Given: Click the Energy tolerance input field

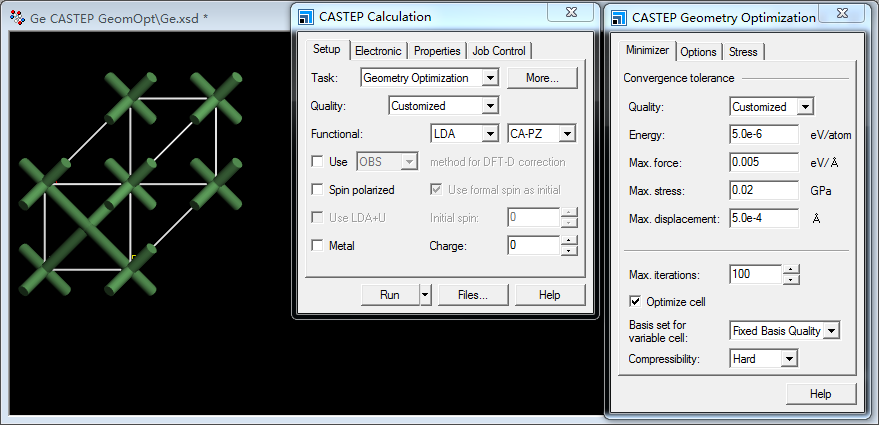Looking at the screenshot, I should (x=763, y=135).
